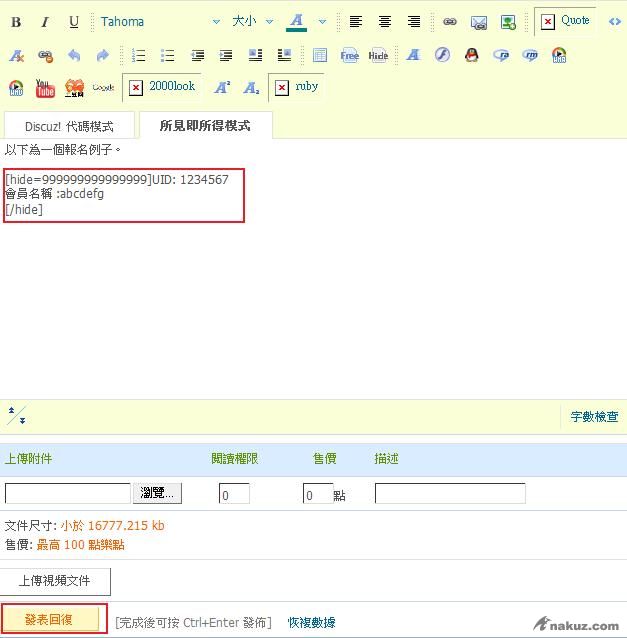This screenshot has height=638, width=627.
Task: Insert the ruby tag
Action: 296,87
